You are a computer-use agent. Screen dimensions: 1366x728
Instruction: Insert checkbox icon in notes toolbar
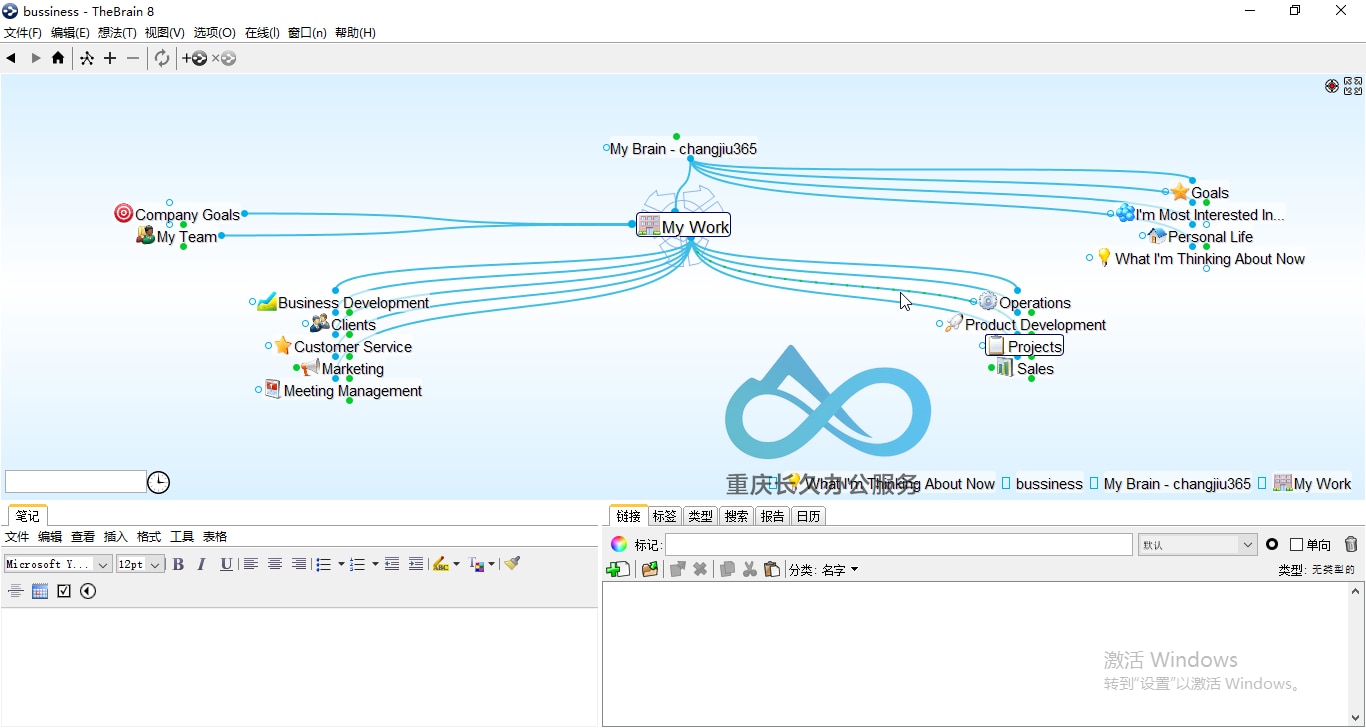[64, 591]
